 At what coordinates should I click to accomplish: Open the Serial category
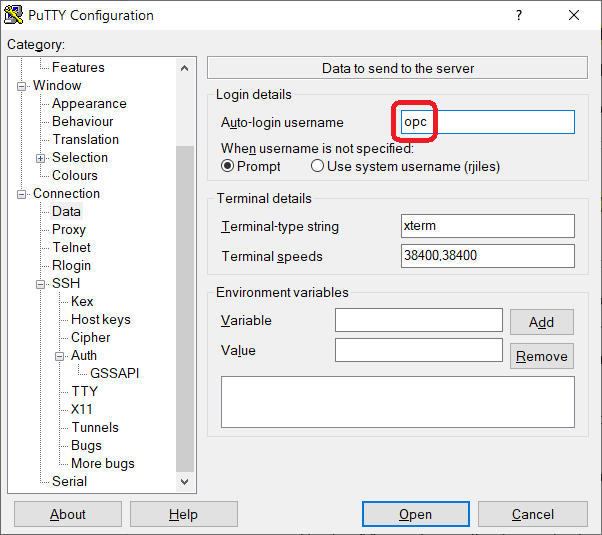point(69,482)
